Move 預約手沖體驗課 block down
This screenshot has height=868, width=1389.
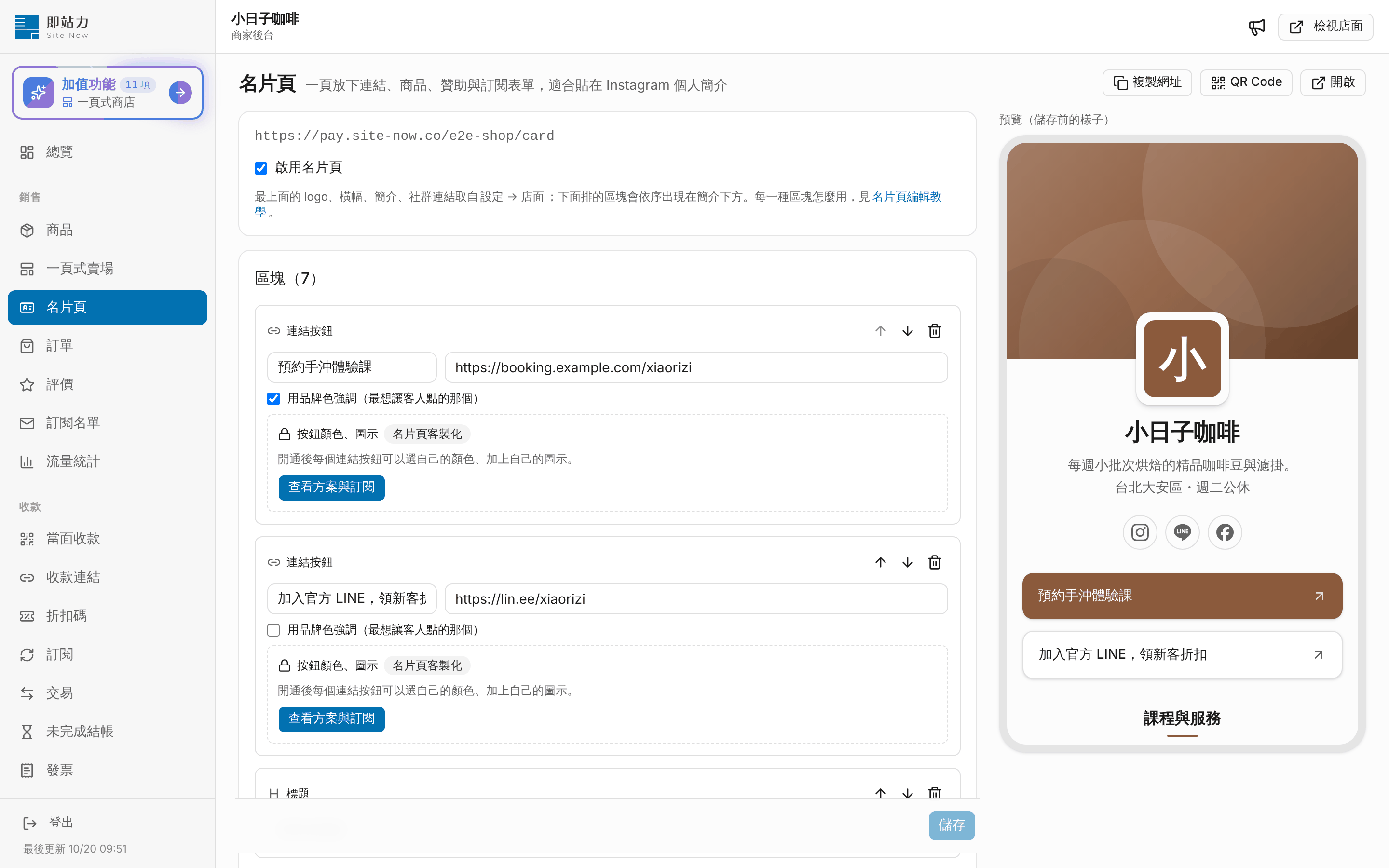(x=908, y=331)
